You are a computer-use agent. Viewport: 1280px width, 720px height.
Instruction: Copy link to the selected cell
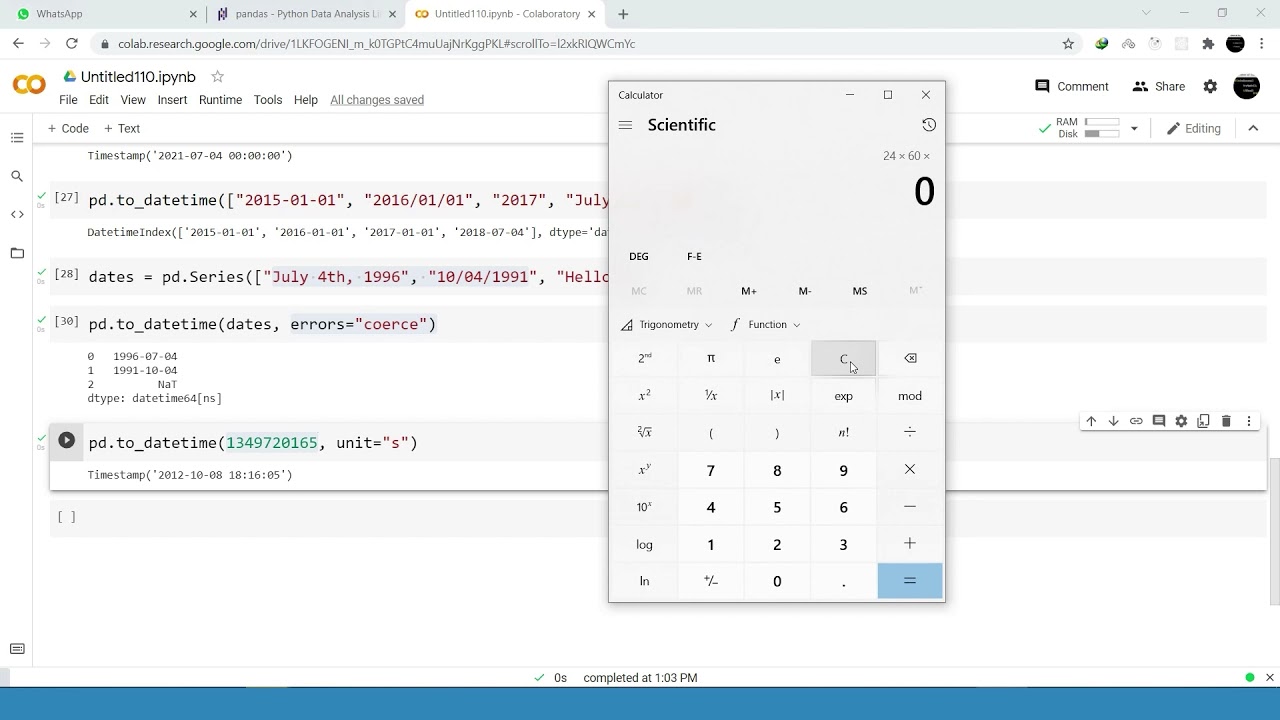pos(1136,421)
